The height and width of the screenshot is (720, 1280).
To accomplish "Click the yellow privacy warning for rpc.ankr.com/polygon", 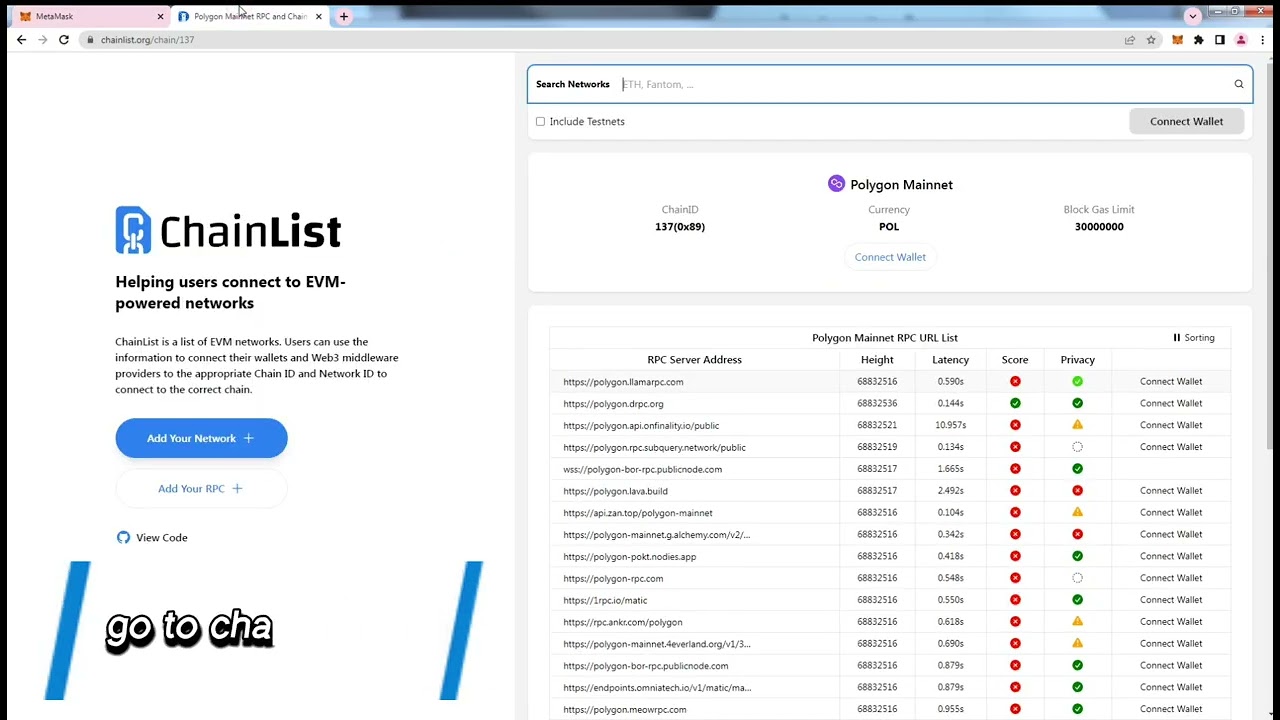I will point(1077,622).
